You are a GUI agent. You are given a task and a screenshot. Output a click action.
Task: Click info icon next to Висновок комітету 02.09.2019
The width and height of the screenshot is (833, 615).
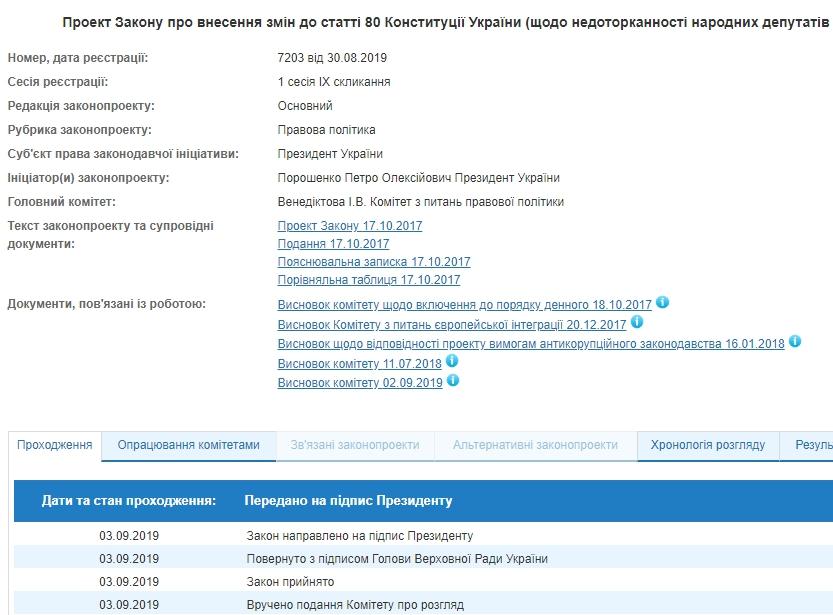click(x=453, y=381)
